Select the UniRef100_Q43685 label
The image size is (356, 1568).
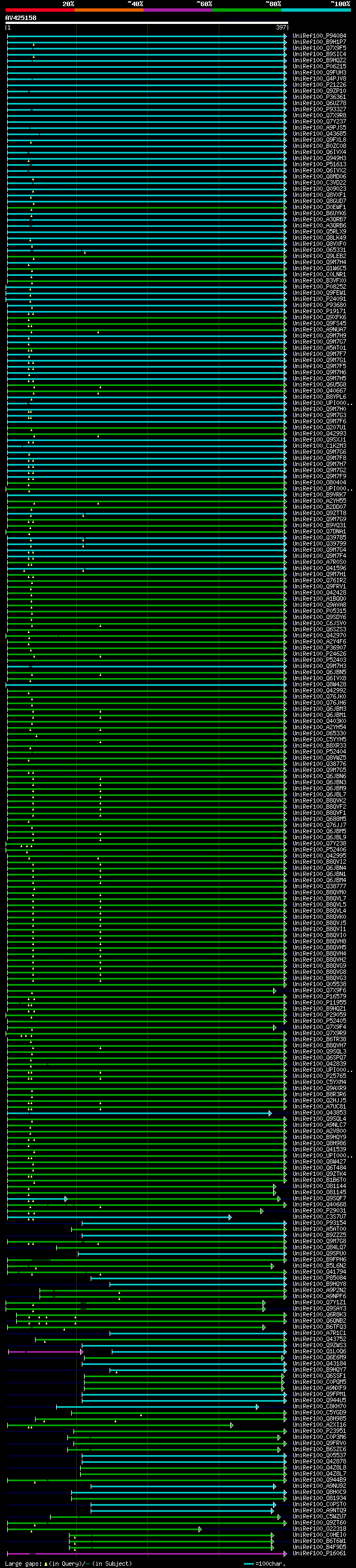click(319, 134)
